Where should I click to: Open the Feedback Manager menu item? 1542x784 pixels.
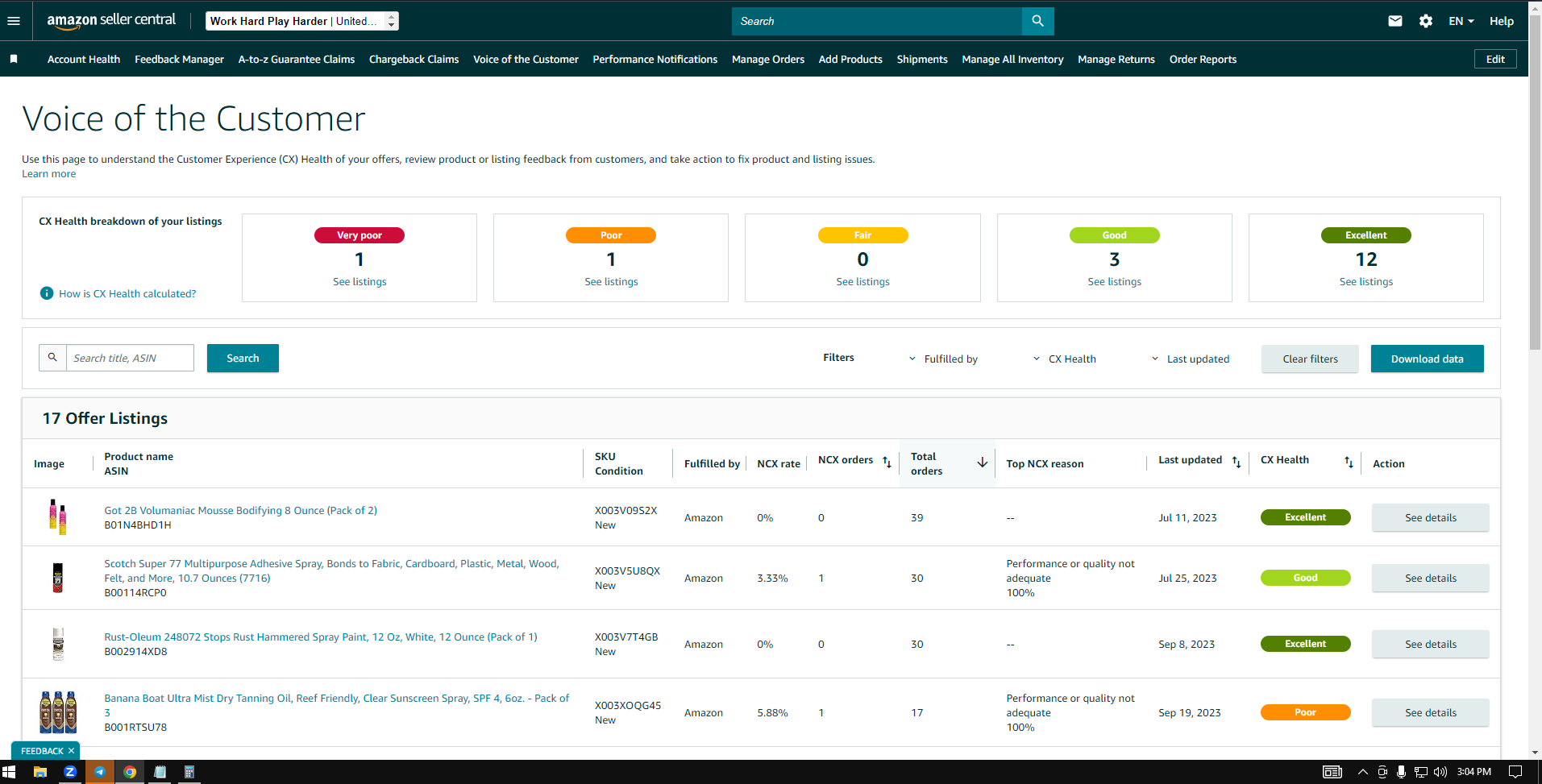pyautogui.click(x=179, y=59)
